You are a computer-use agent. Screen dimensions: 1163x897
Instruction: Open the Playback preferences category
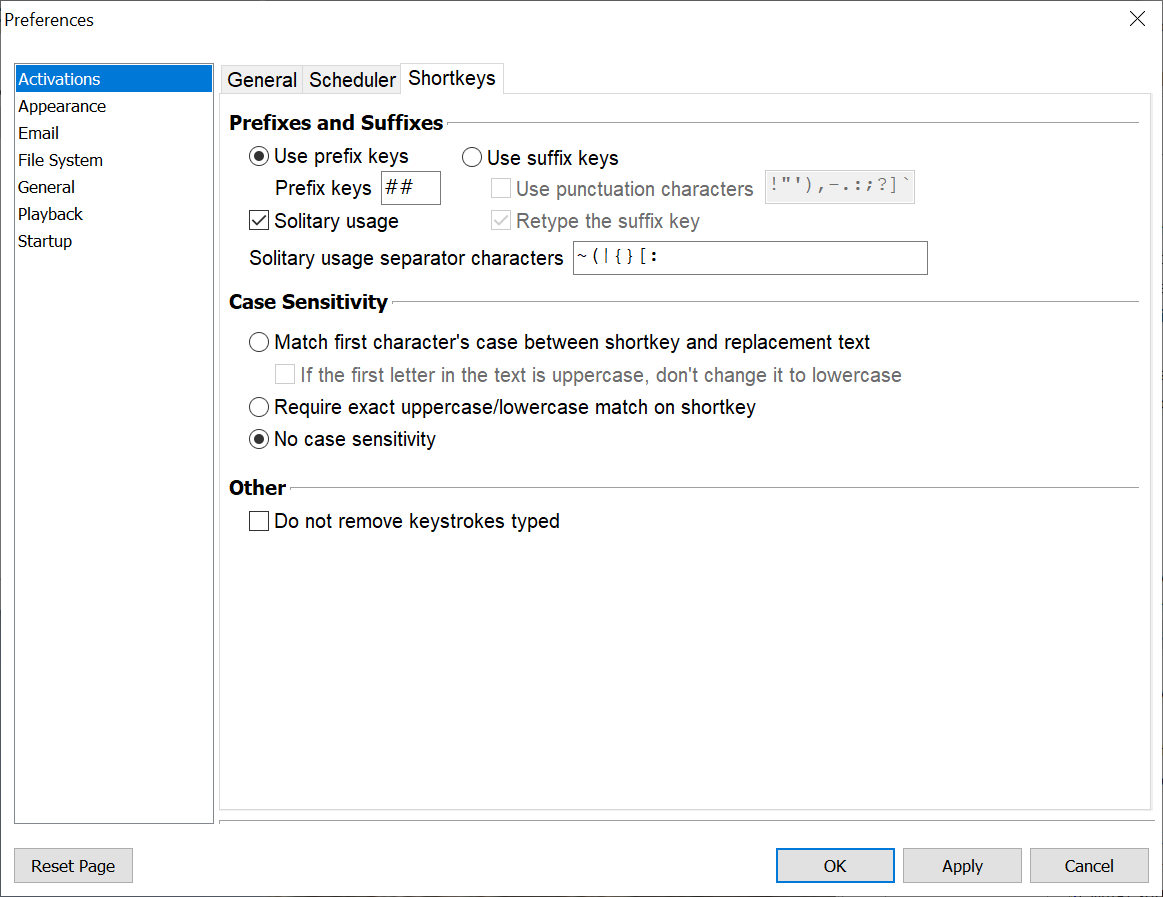[x=50, y=214]
